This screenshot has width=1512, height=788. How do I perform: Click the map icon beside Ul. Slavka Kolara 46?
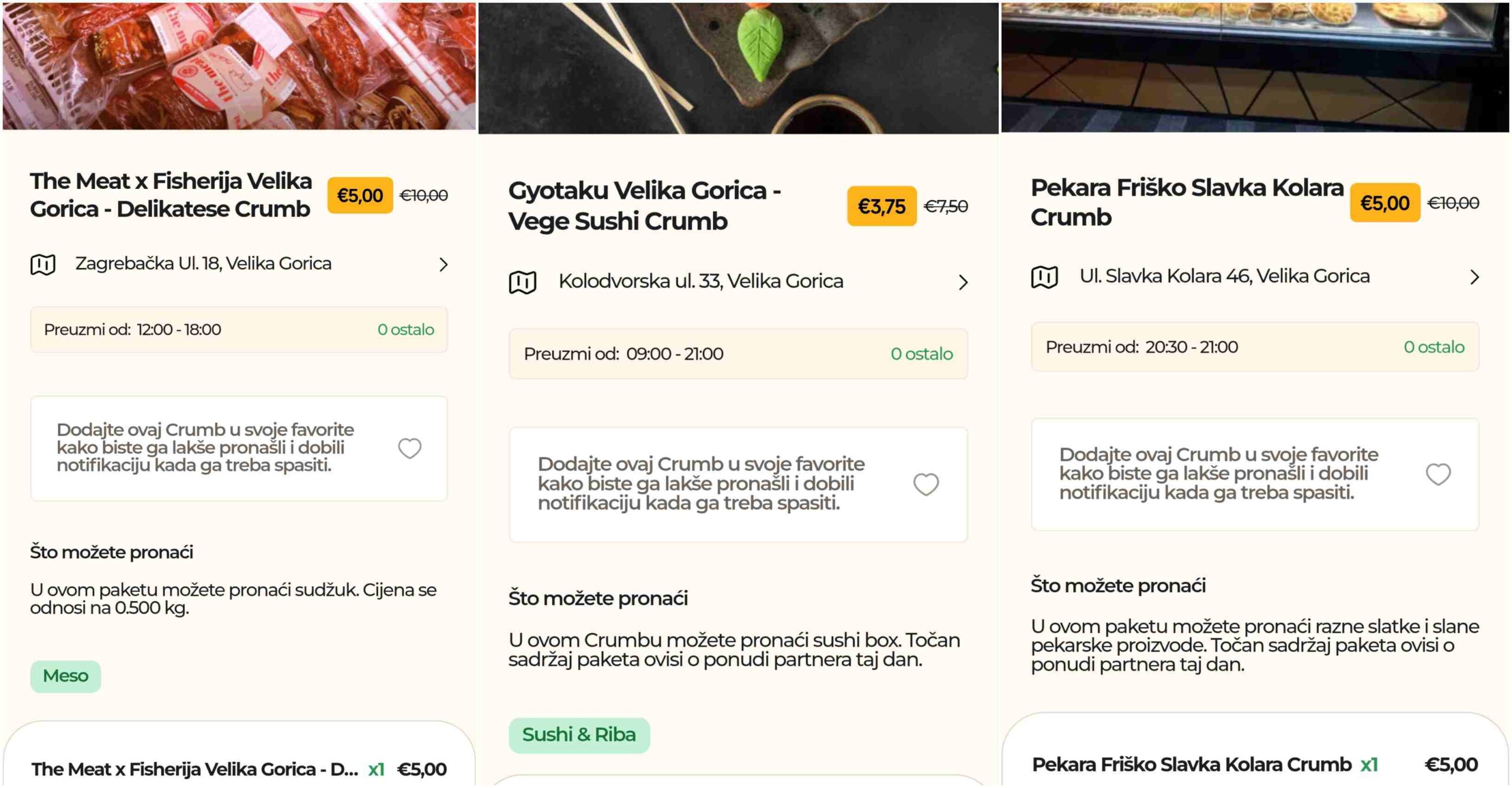coord(1044,277)
